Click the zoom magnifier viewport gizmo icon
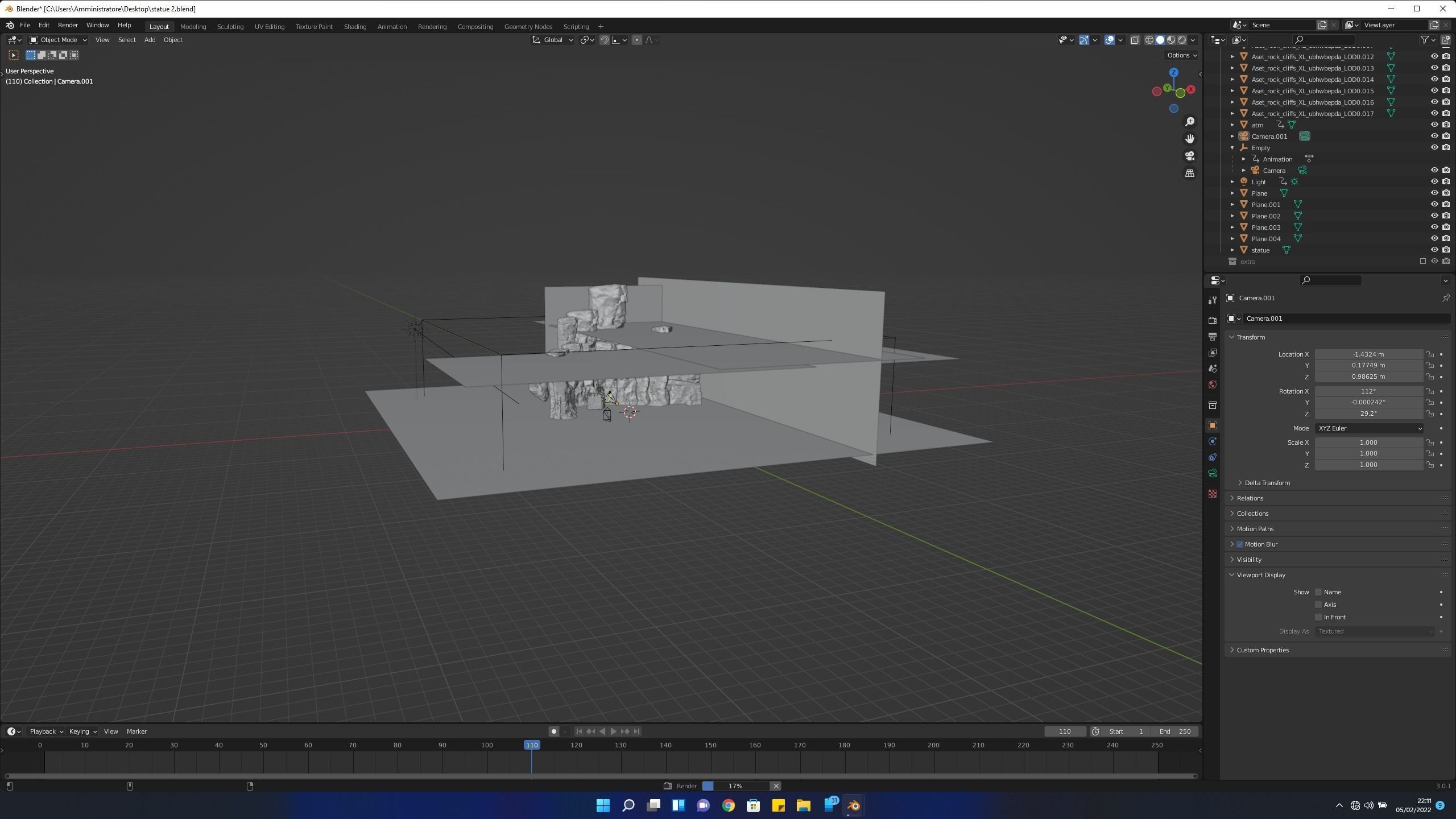Screen dimensions: 1456x819 [1189, 122]
